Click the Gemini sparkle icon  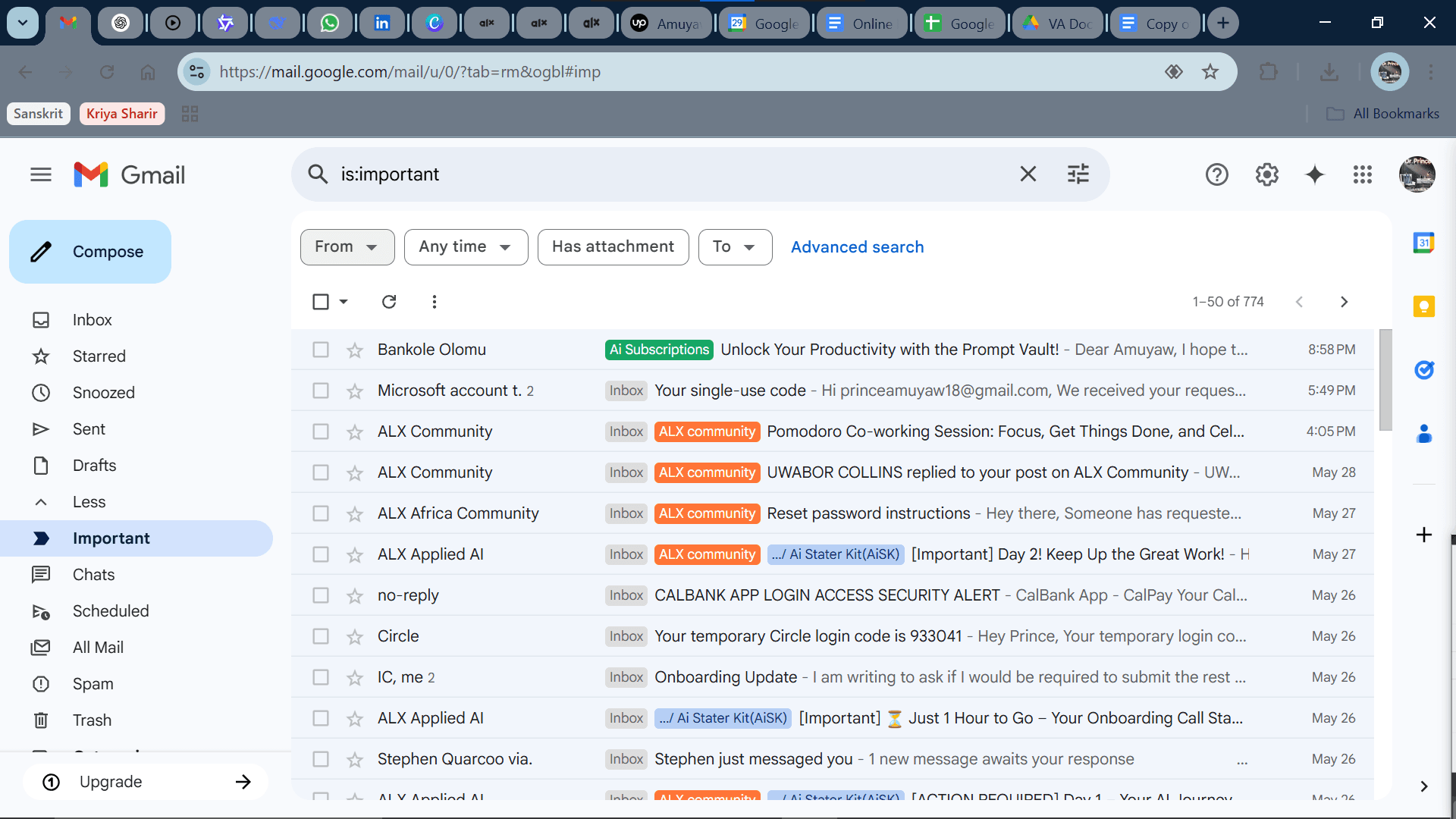tap(1314, 175)
